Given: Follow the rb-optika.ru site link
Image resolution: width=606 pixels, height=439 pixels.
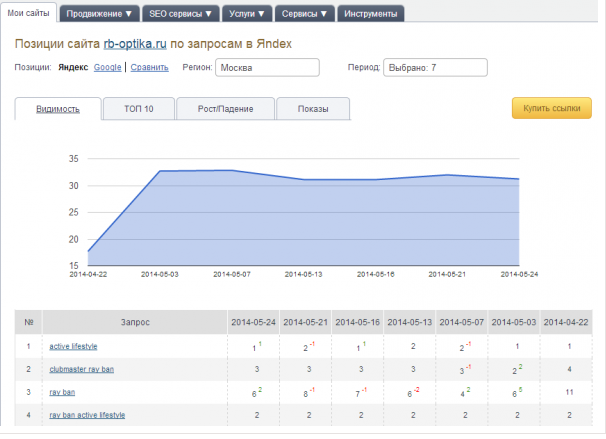Looking at the screenshot, I should (x=135, y=44).
